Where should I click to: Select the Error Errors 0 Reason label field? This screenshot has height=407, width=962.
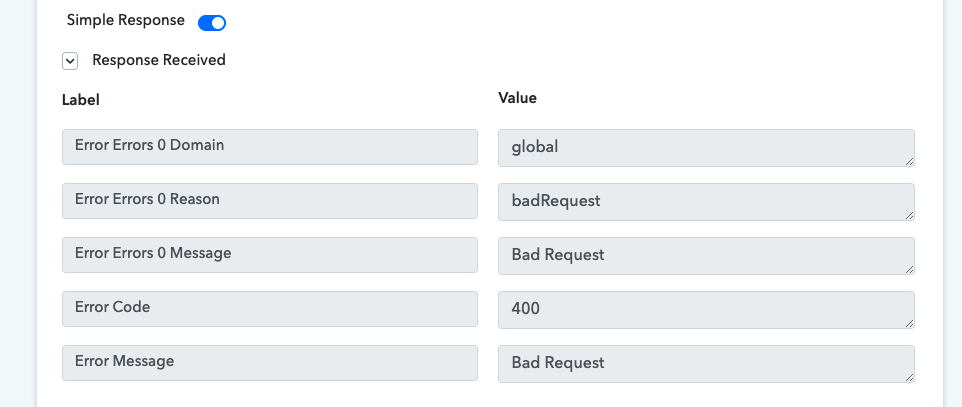pos(270,201)
